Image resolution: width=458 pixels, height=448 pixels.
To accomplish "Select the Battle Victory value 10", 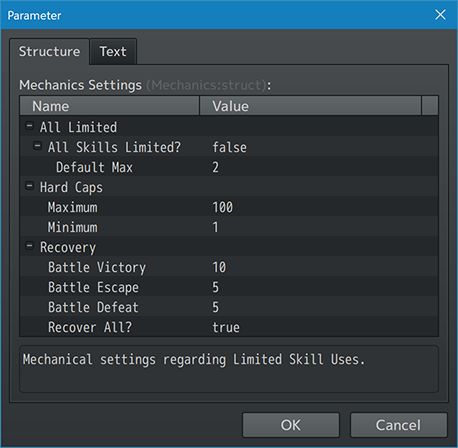I will click(x=219, y=267).
